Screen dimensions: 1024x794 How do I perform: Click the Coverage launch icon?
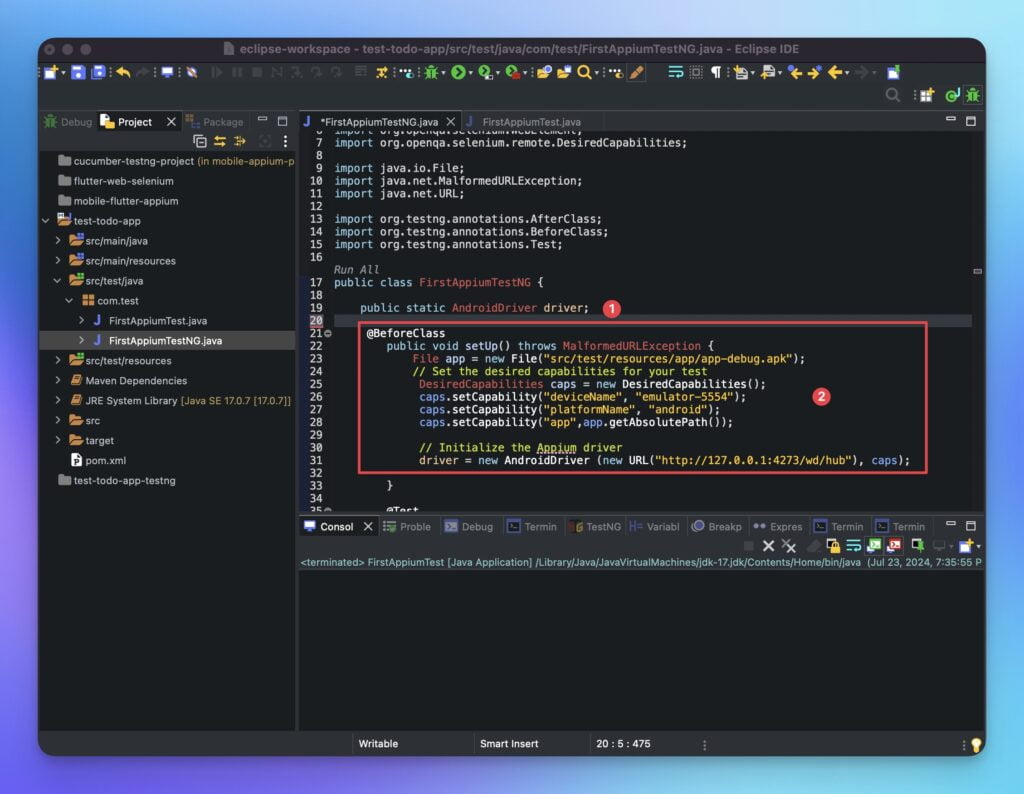click(x=485, y=72)
